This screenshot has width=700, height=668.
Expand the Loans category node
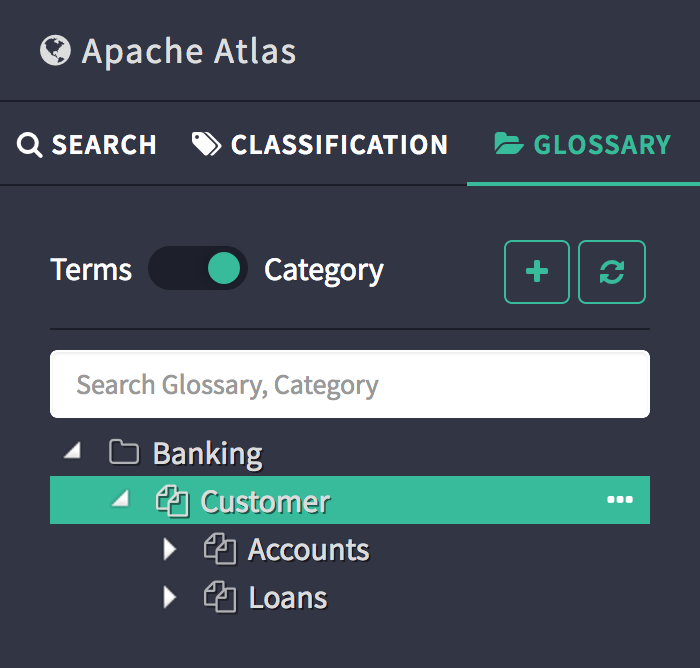[169, 597]
